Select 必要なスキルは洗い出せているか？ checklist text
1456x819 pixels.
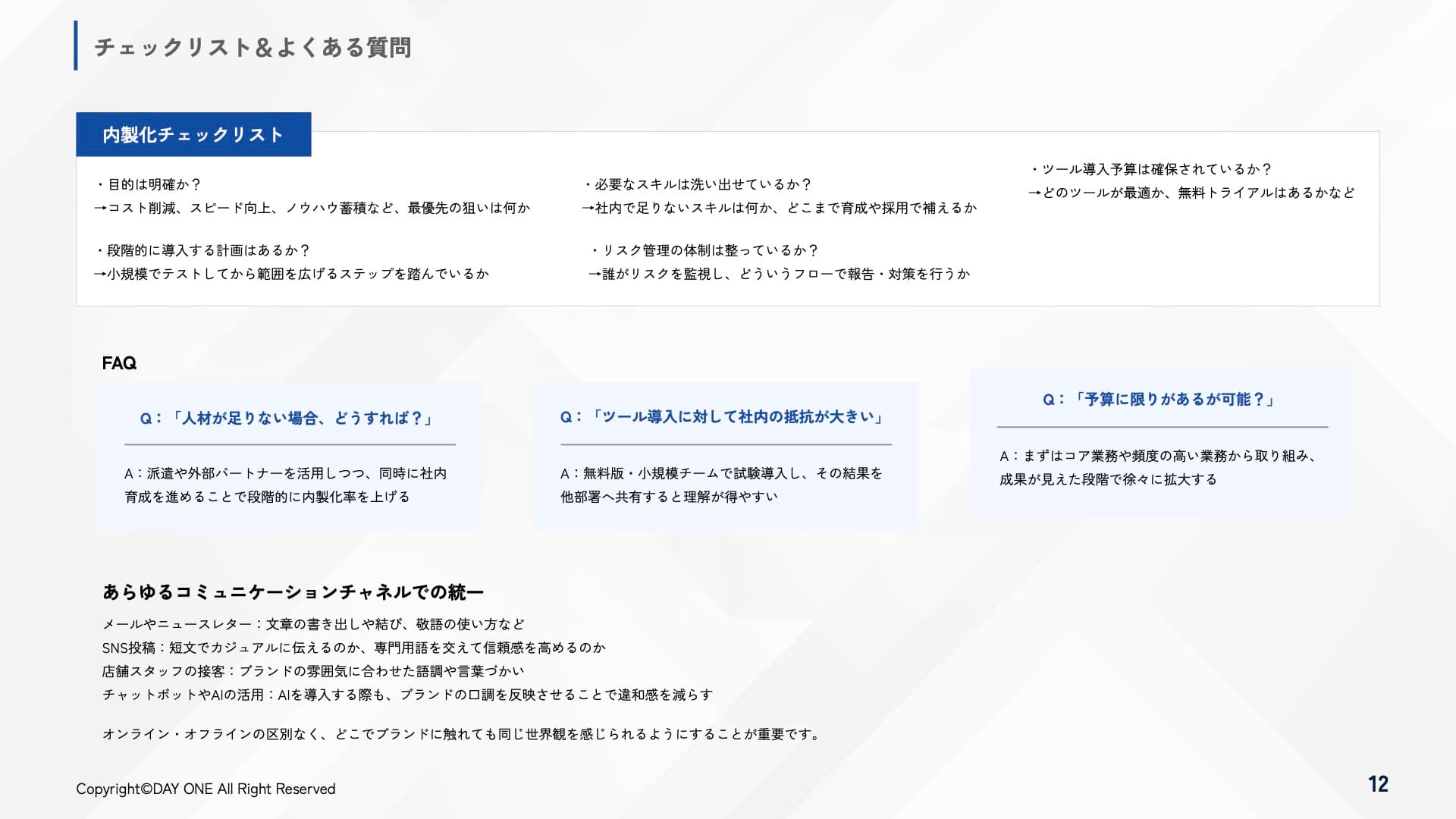point(698,184)
